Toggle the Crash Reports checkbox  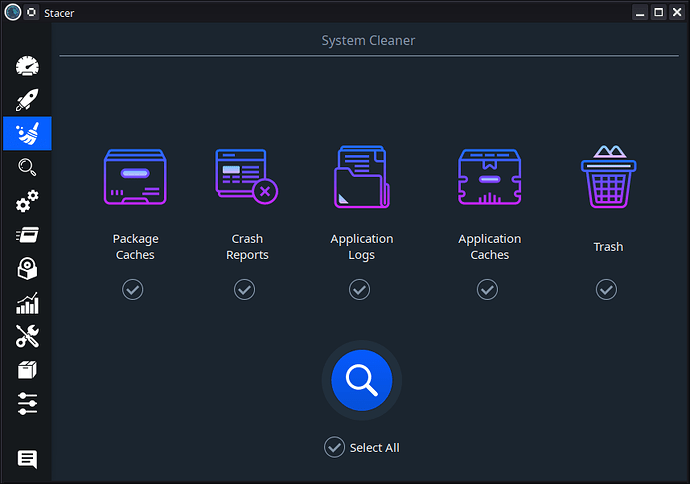point(244,290)
